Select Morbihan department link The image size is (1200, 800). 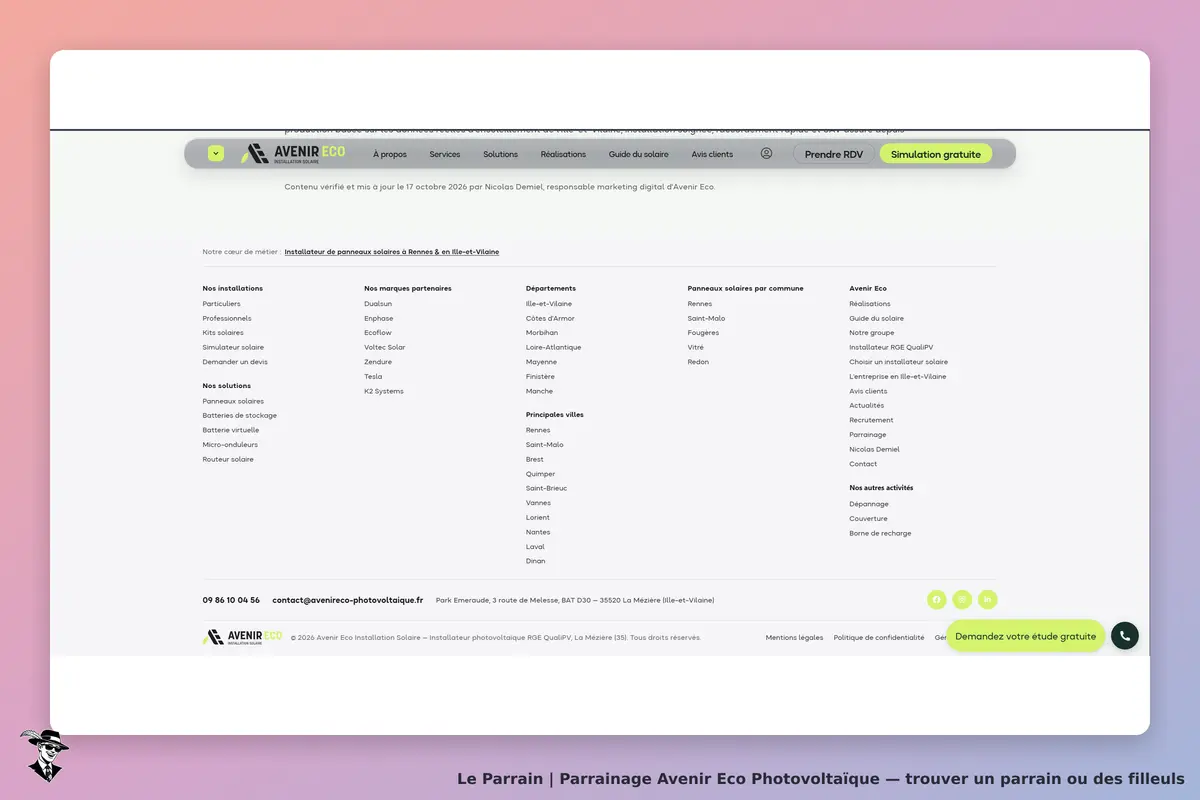542,333
